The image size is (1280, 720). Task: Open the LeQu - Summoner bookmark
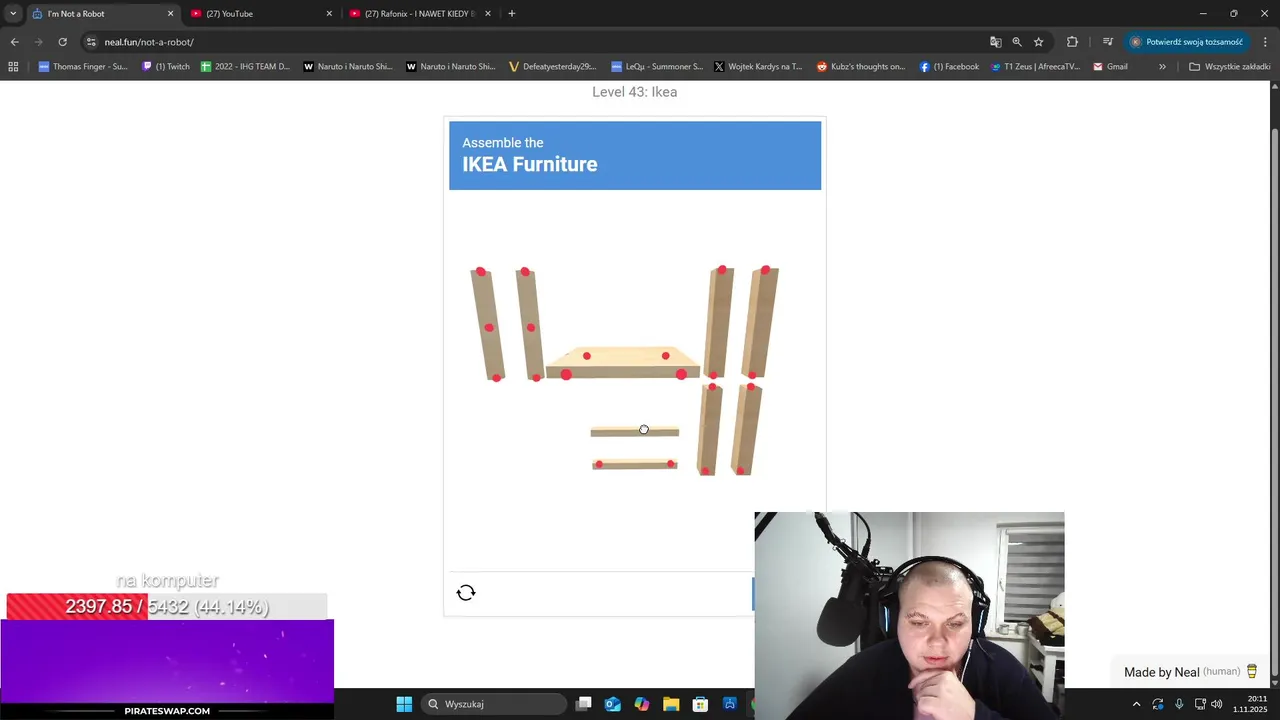[657, 67]
